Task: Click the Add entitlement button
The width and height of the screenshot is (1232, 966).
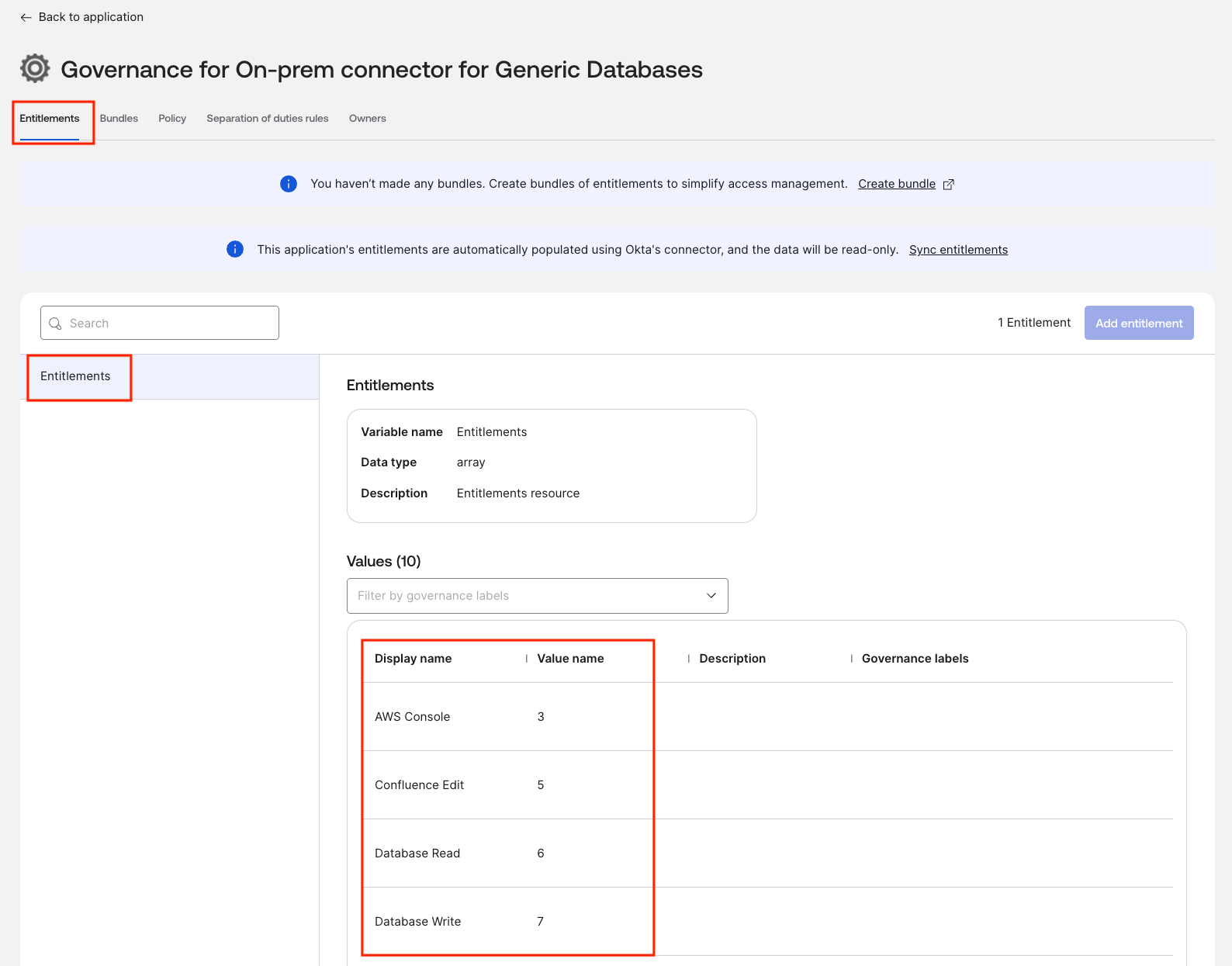Action: coord(1139,323)
